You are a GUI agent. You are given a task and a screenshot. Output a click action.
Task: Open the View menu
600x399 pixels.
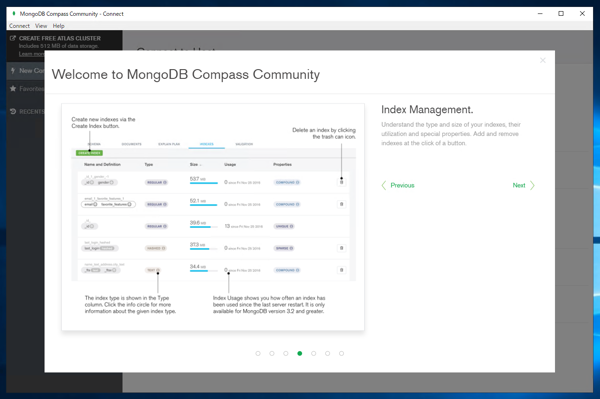click(41, 26)
